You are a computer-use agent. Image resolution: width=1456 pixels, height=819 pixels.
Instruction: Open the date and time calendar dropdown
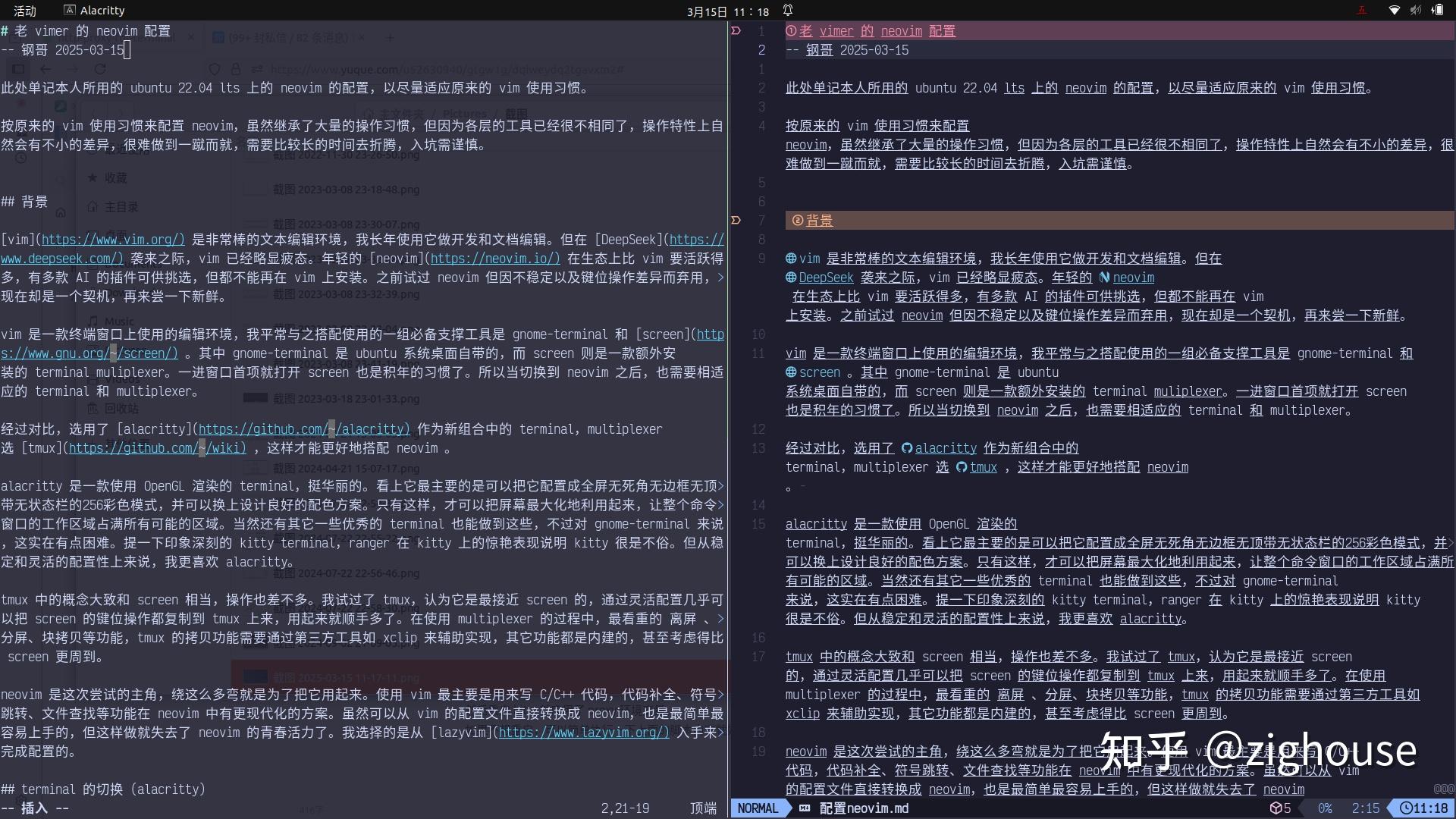coord(724,11)
